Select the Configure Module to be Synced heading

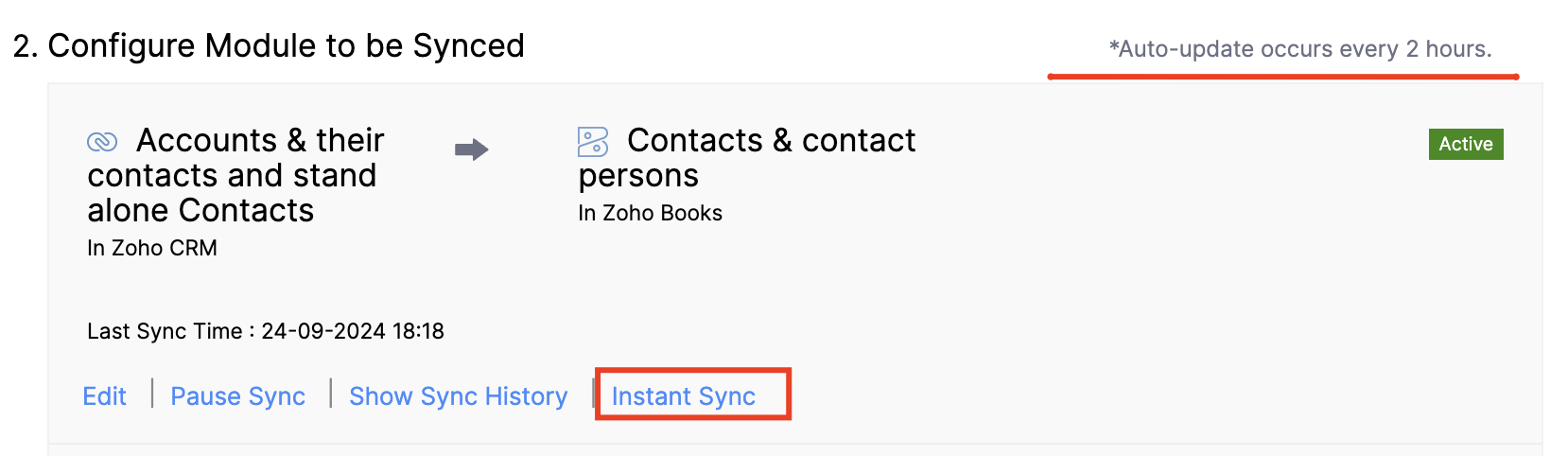click(x=269, y=45)
